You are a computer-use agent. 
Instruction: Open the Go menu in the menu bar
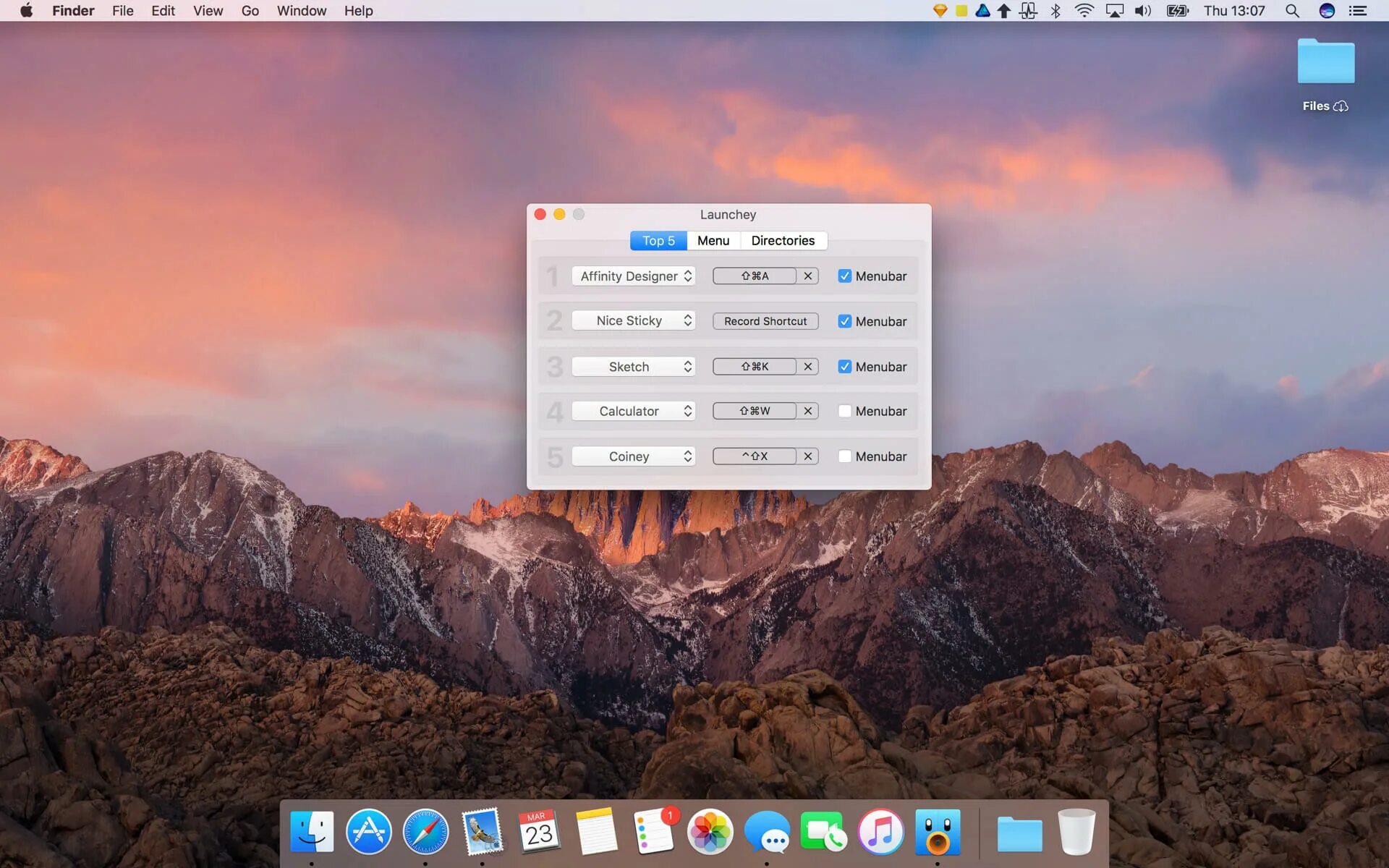(x=250, y=11)
